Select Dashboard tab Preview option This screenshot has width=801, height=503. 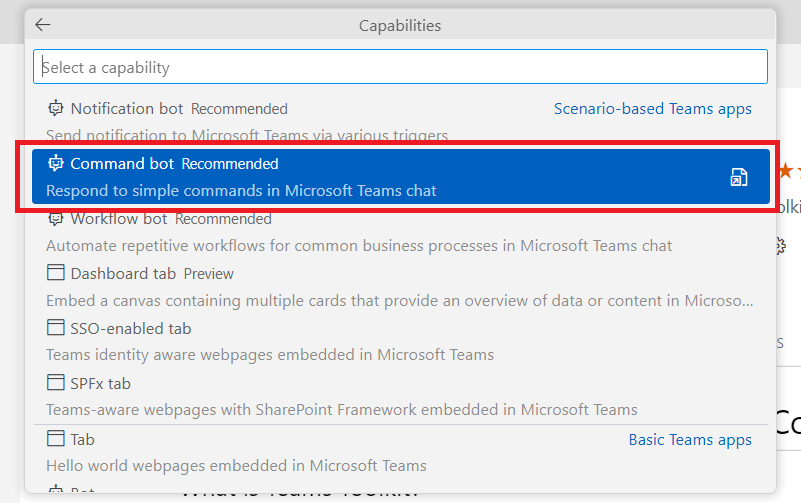pyautogui.click(x=300, y=287)
